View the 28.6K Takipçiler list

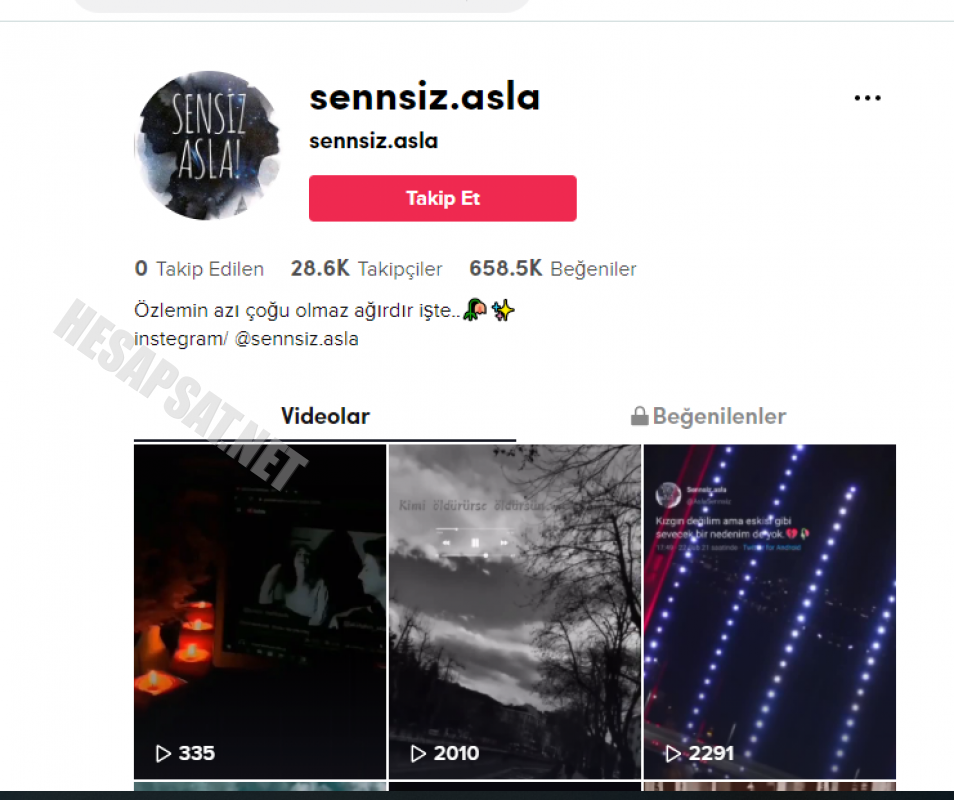tap(366, 268)
